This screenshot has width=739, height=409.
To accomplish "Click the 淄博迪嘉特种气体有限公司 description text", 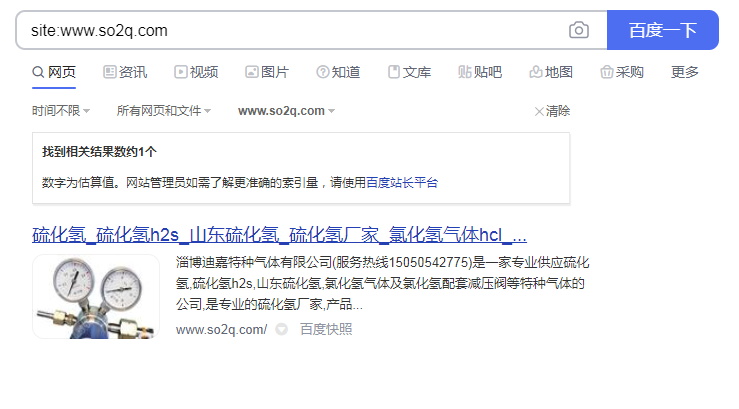I will pyautogui.click(x=383, y=283).
